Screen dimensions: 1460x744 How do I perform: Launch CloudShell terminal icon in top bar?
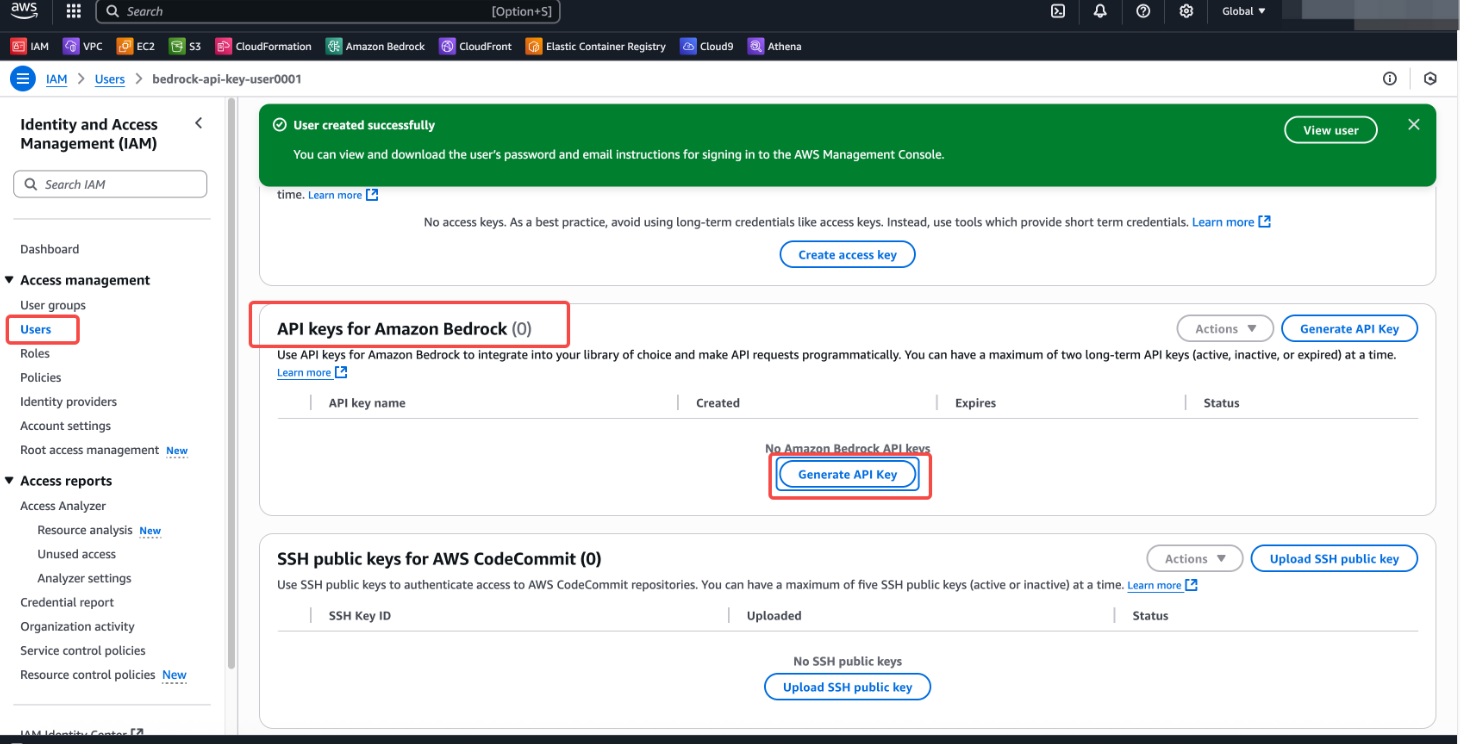pyautogui.click(x=1058, y=11)
